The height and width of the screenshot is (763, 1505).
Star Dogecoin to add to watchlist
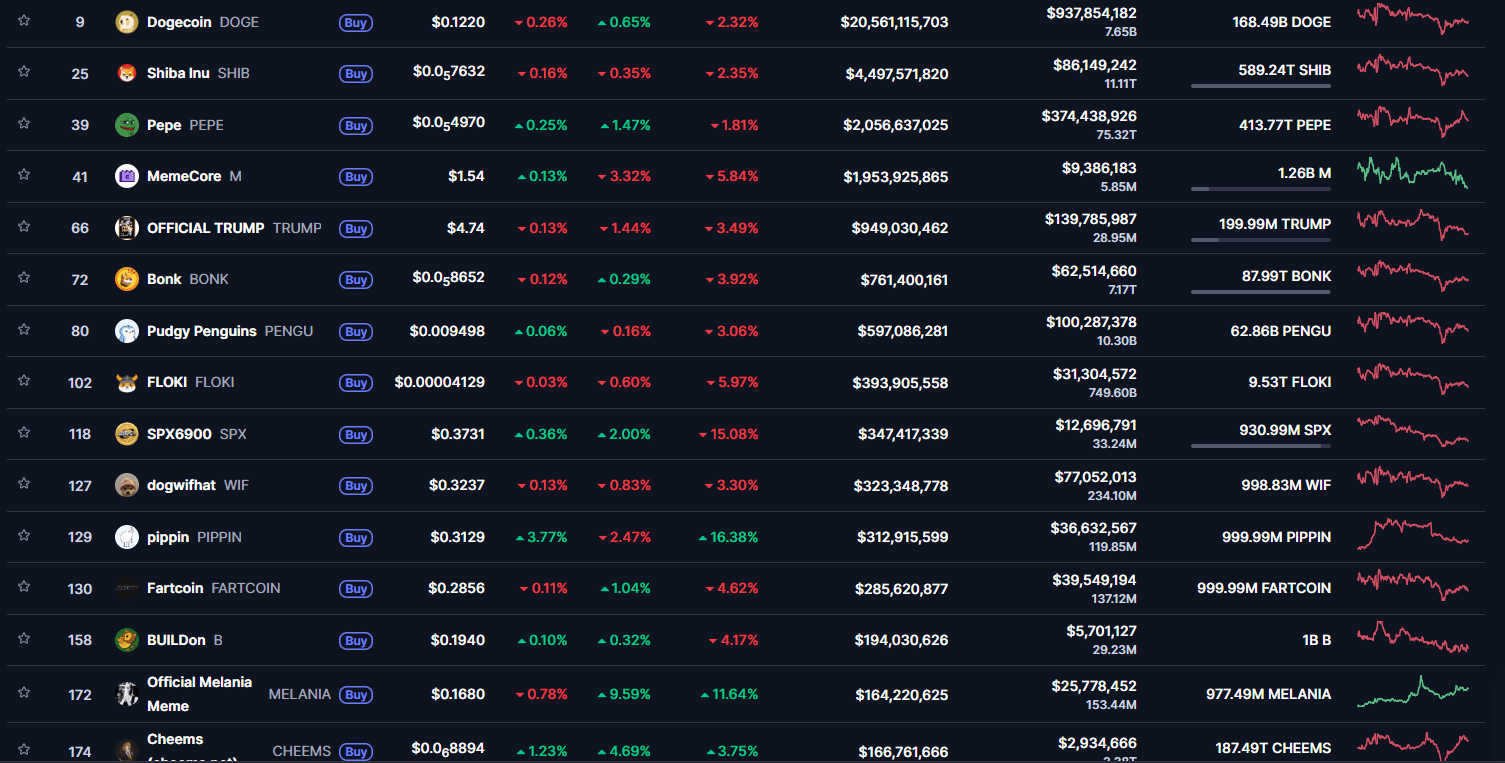tap(24, 20)
